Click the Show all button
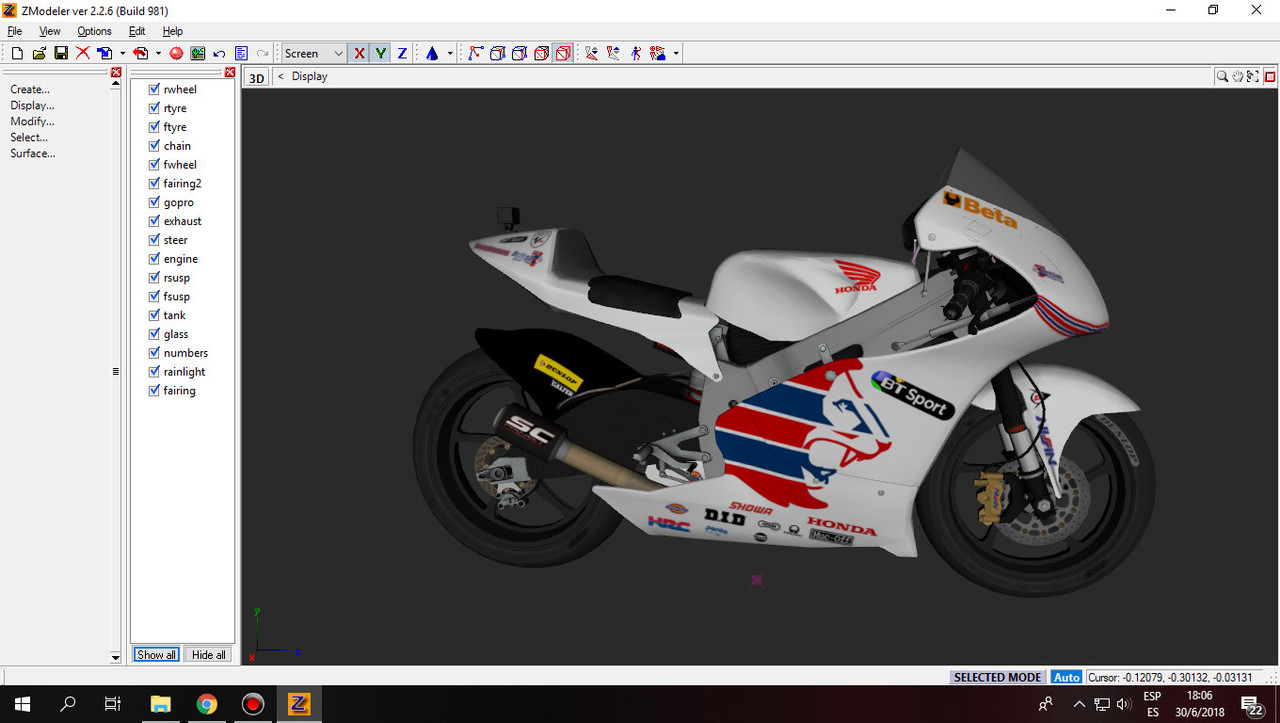 click(x=157, y=655)
